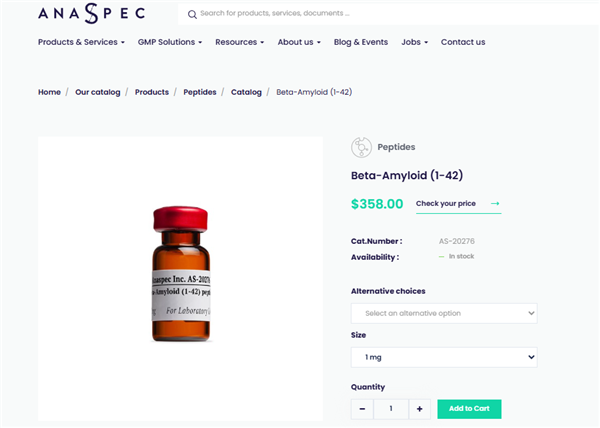The image size is (600, 428).
Task: Click the Peptides category icon
Action: click(x=361, y=147)
